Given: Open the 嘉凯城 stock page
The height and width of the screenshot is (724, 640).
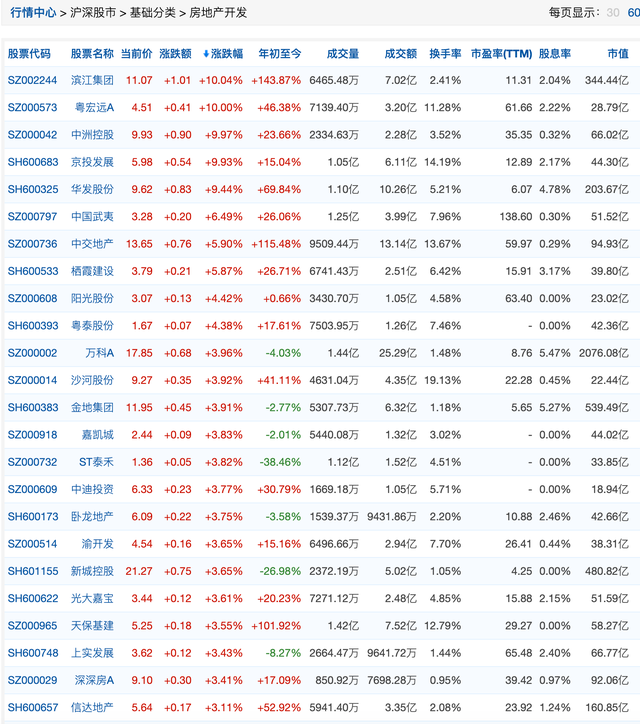Looking at the screenshot, I should tap(97, 434).
